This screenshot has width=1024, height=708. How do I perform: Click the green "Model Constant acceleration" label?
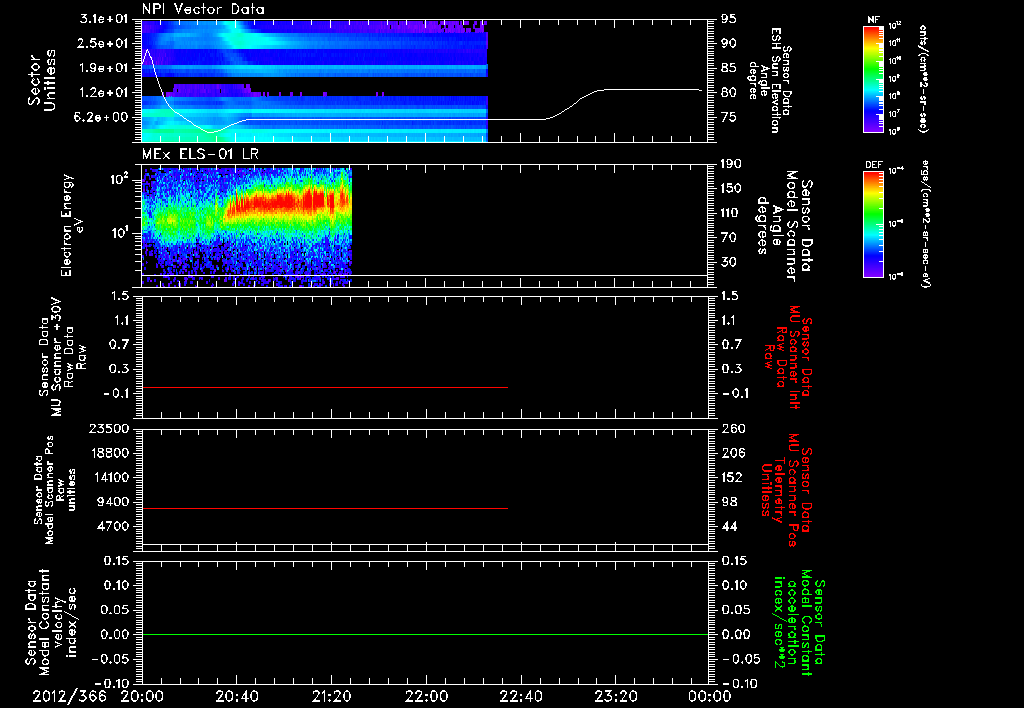[x=799, y=622]
